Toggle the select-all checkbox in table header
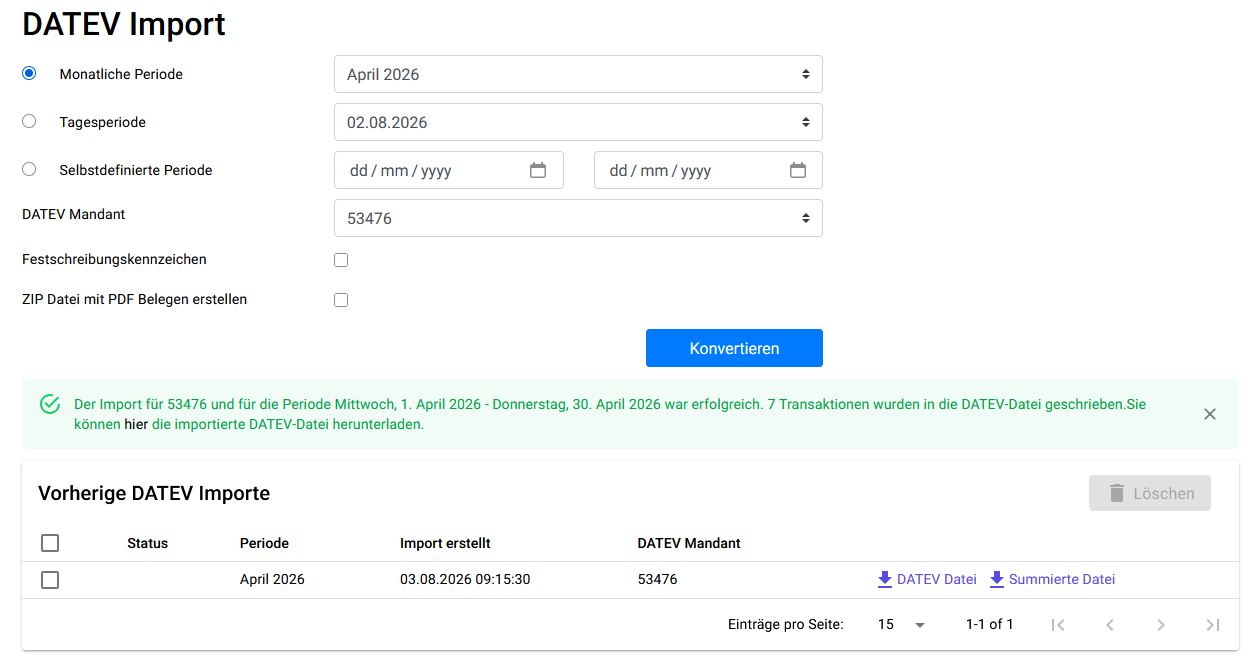The width and height of the screenshot is (1257, 671). point(50,543)
